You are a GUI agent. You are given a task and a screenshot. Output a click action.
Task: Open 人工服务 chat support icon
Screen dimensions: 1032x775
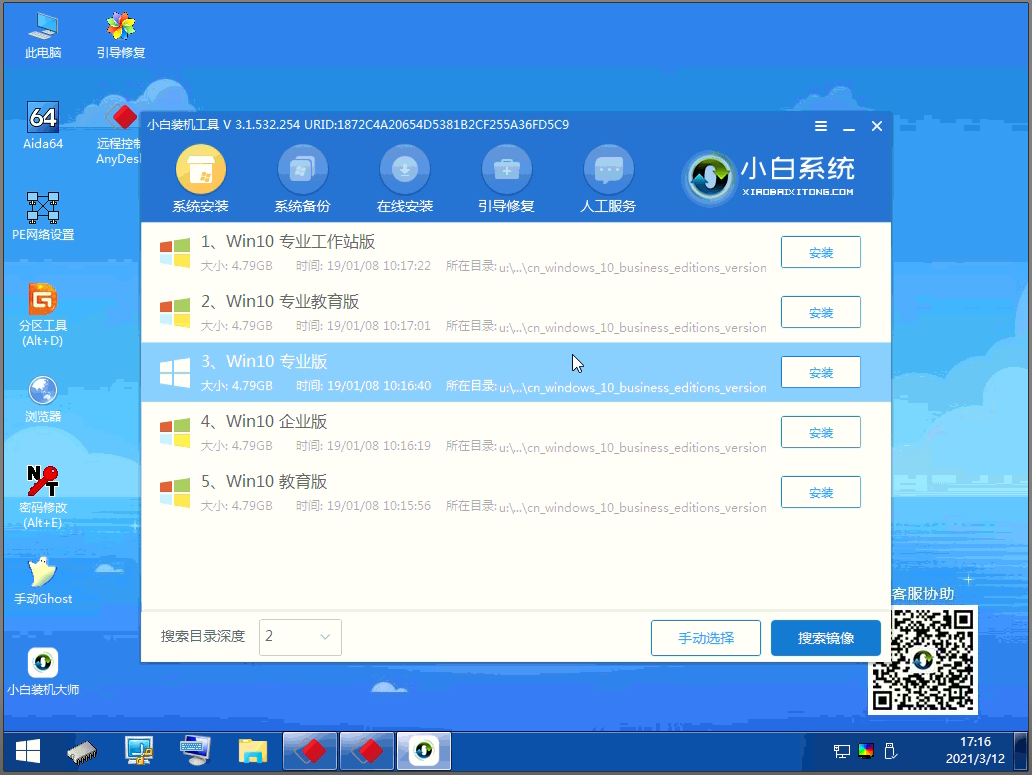[608, 171]
